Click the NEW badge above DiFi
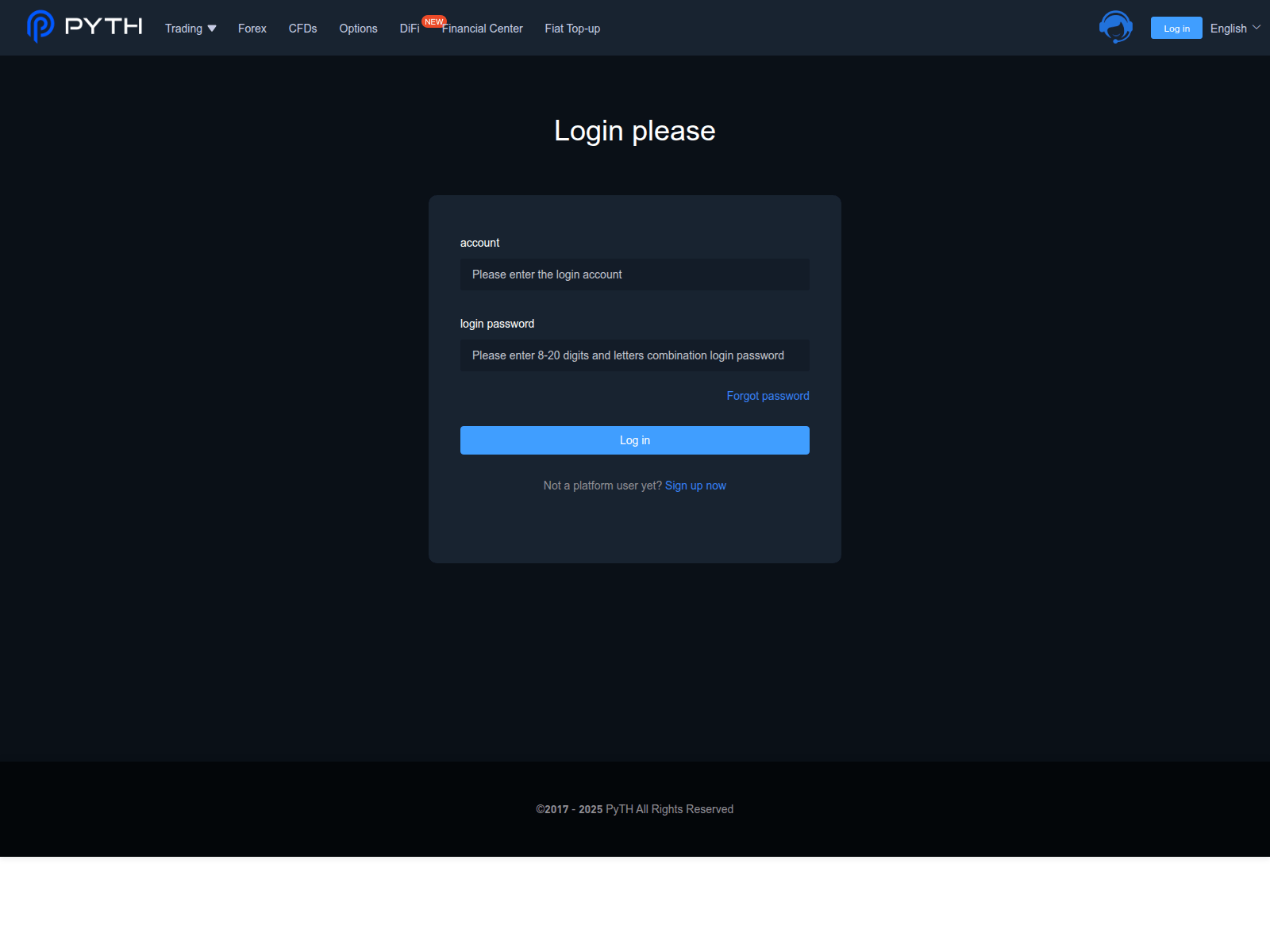 point(434,21)
